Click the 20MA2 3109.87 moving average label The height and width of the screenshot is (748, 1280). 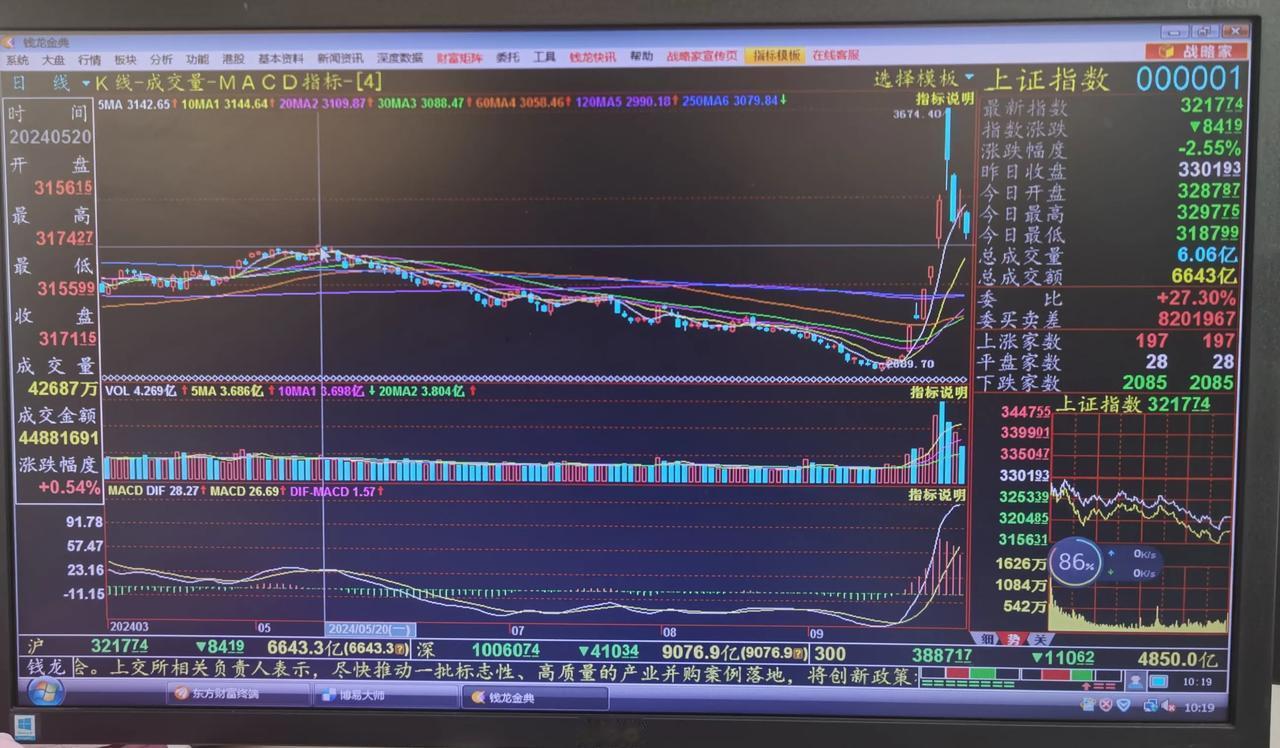coord(326,103)
